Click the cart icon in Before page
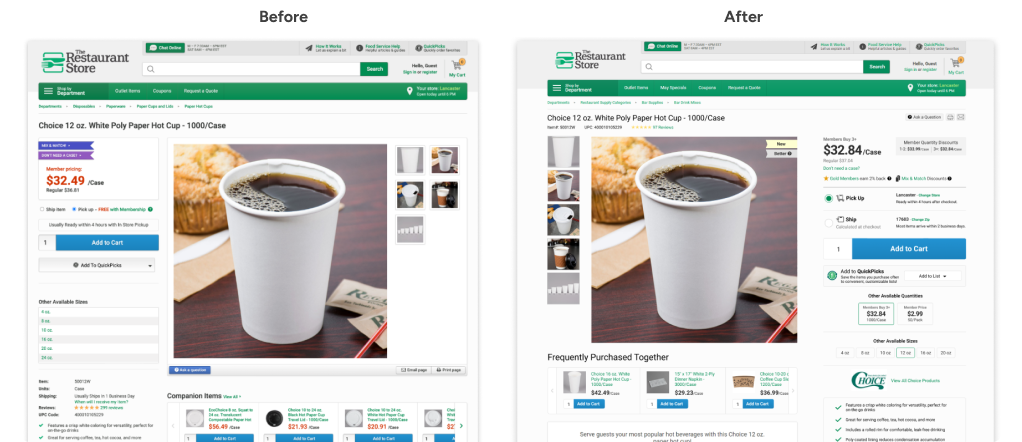The height and width of the screenshot is (442, 1022). tap(457, 65)
